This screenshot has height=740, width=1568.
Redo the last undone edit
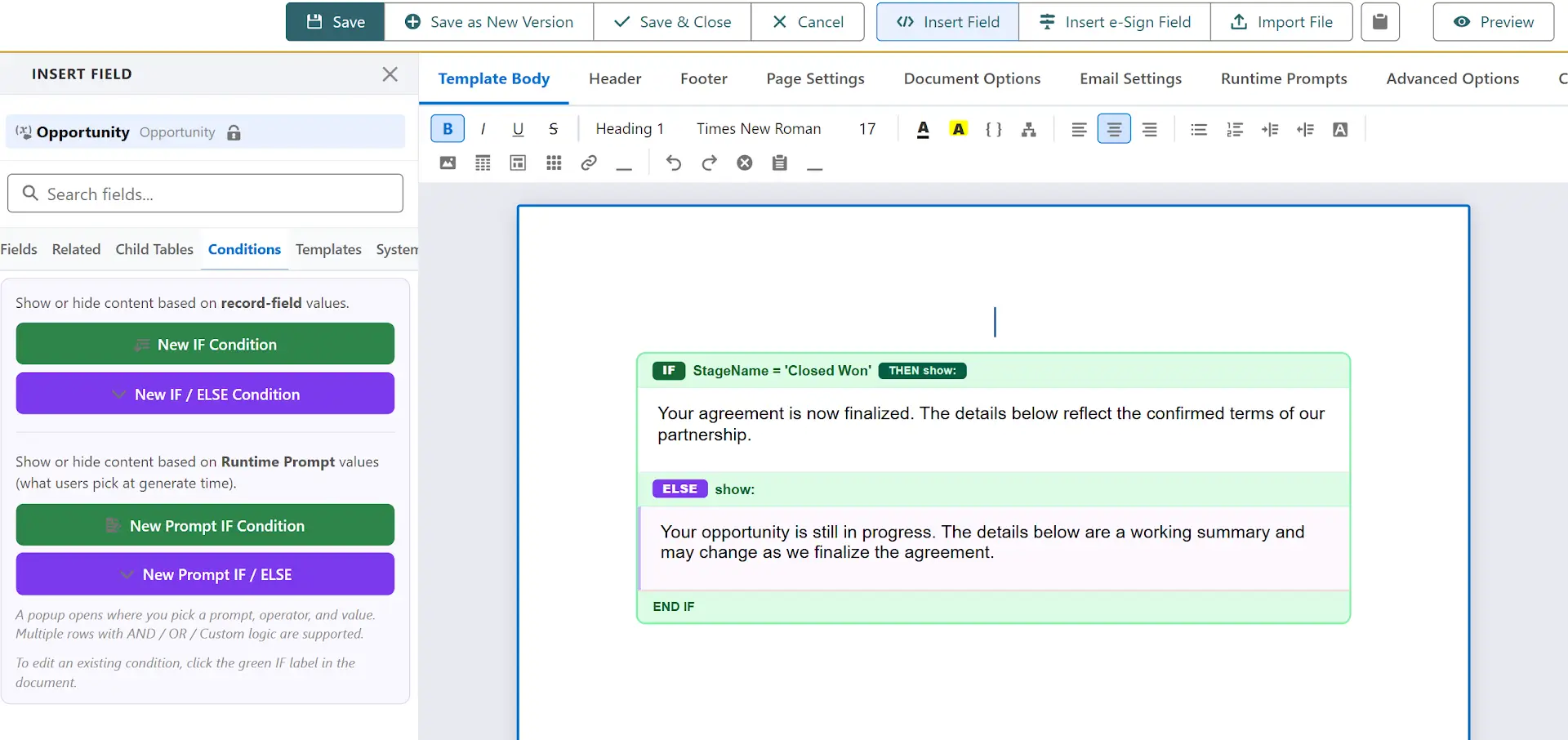pyautogui.click(x=709, y=163)
